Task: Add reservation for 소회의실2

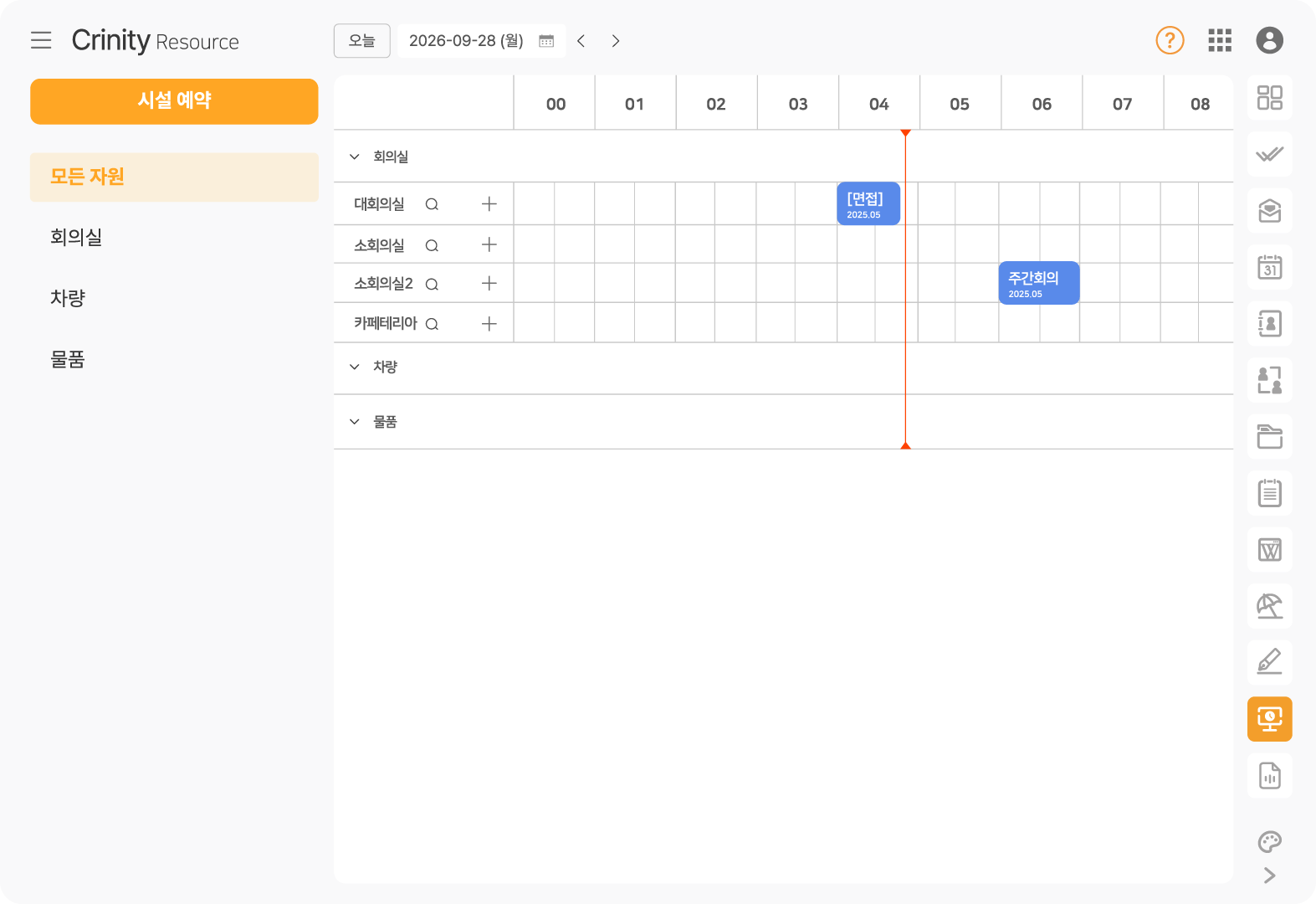Action: pos(489,284)
